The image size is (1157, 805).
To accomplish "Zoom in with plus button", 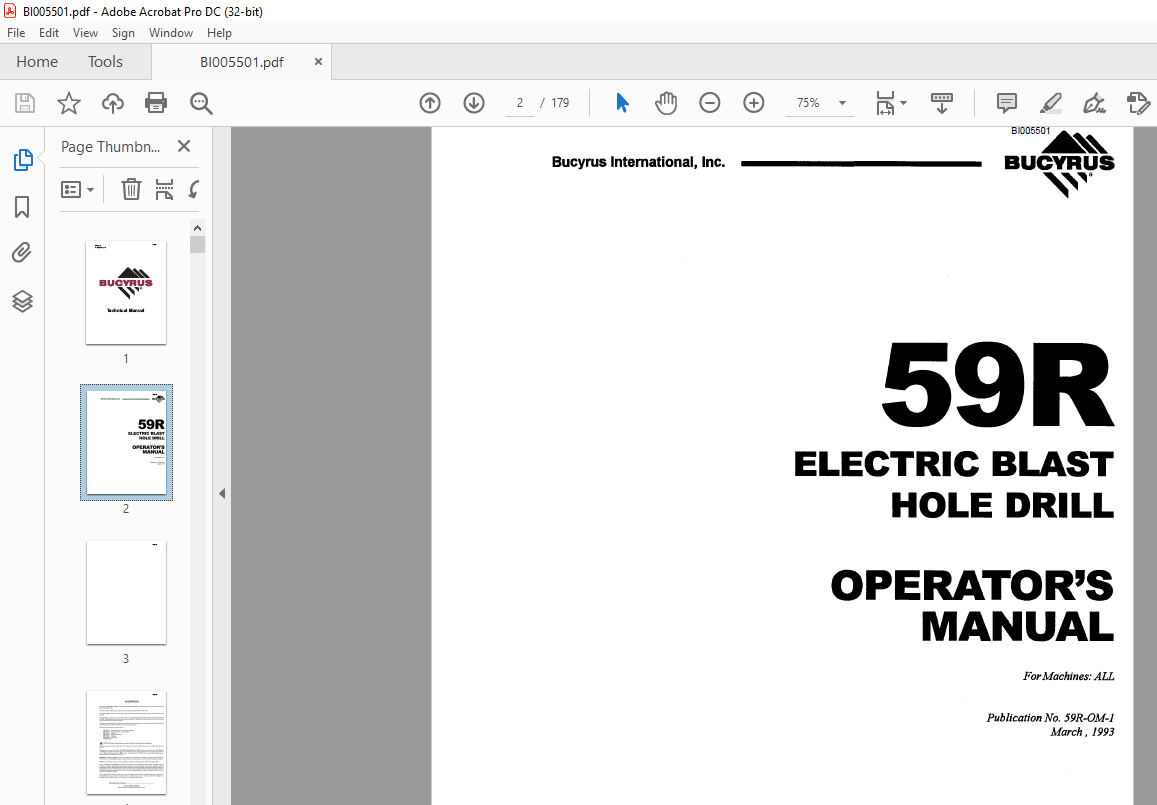I will coord(753,103).
